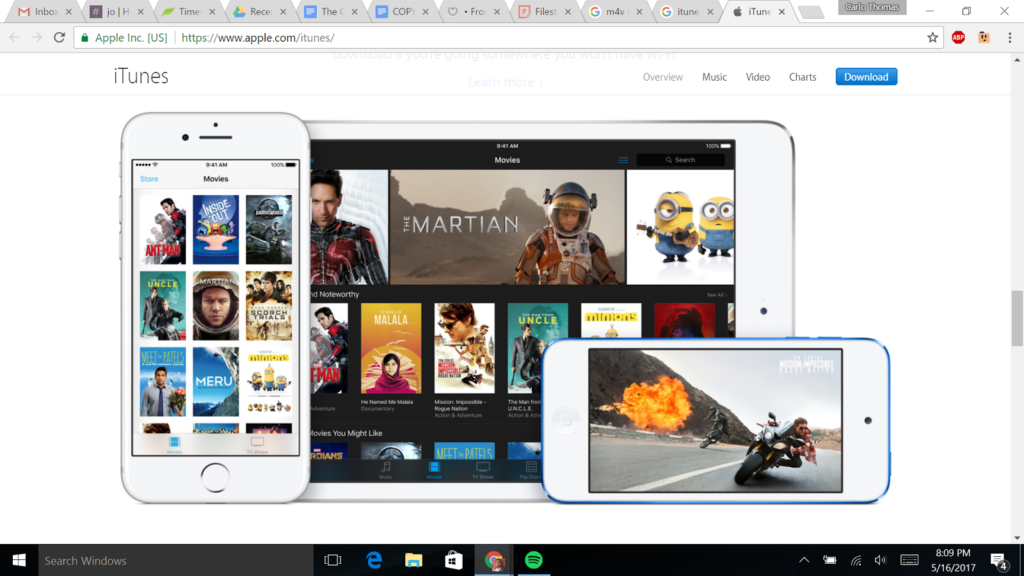This screenshot has width=1024, height=576.
Task: Go back using the browser back arrow
Action: tap(15, 35)
